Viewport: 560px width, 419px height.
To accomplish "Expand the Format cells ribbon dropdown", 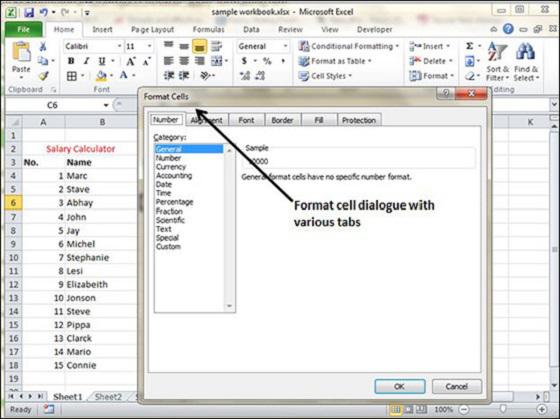I will coord(452,76).
